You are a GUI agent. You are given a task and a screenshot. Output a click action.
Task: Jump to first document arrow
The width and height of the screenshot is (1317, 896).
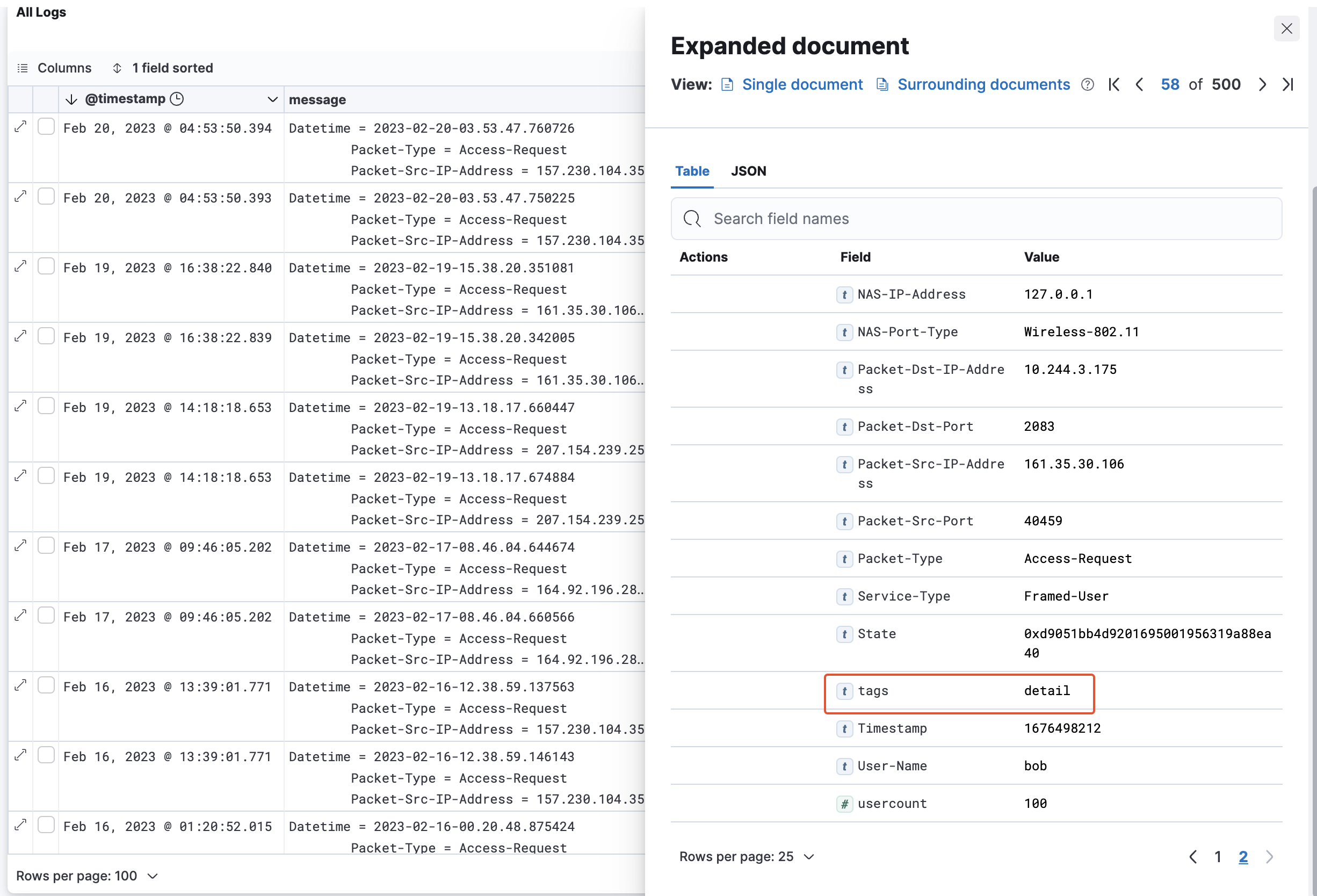tap(1114, 84)
